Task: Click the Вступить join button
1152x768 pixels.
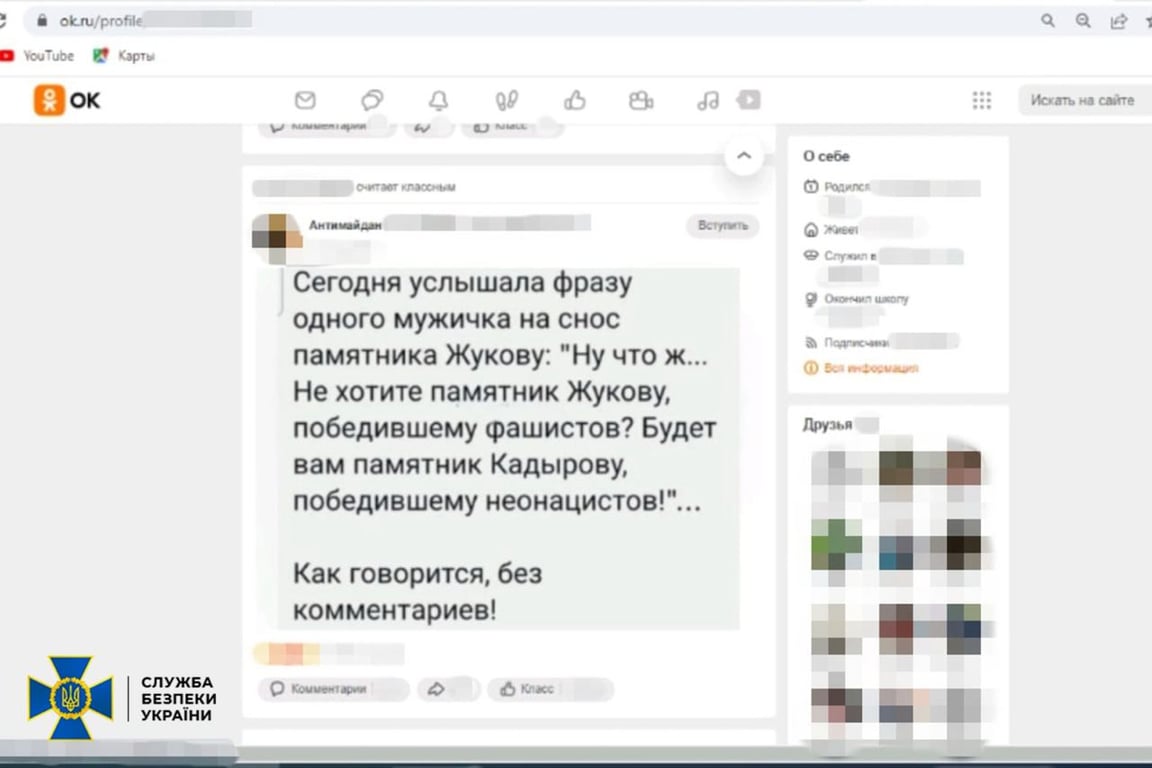Action: 722,226
